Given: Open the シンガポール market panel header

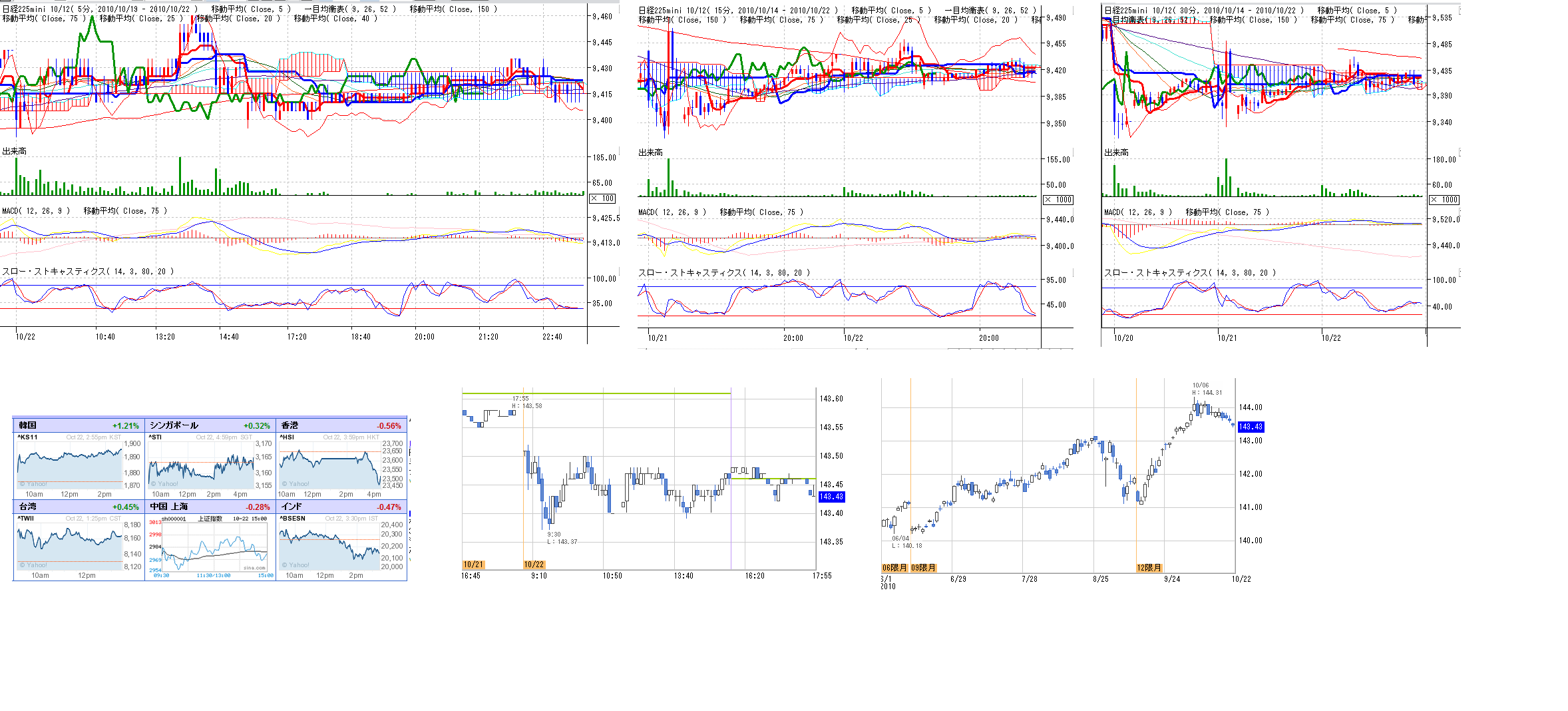Looking at the screenshot, I should point(210,425).
